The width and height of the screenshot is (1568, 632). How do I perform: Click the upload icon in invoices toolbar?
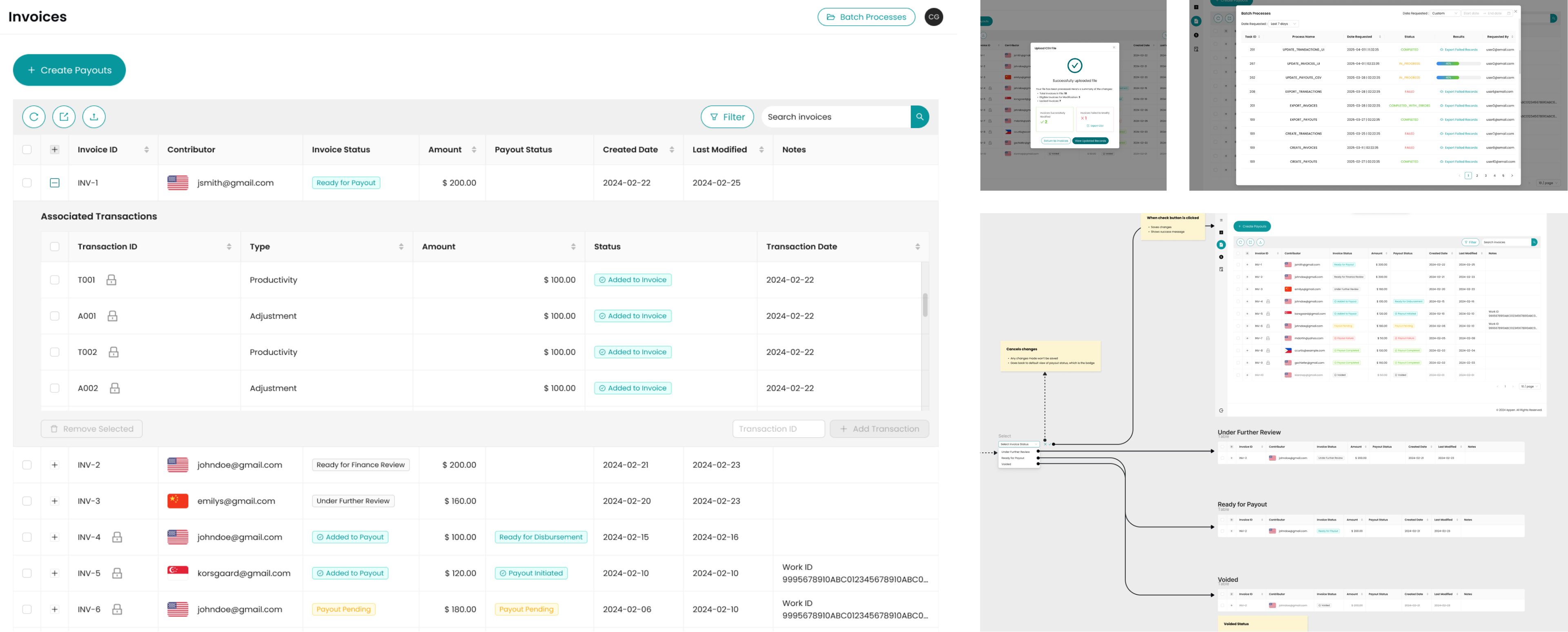pos(94,117)
